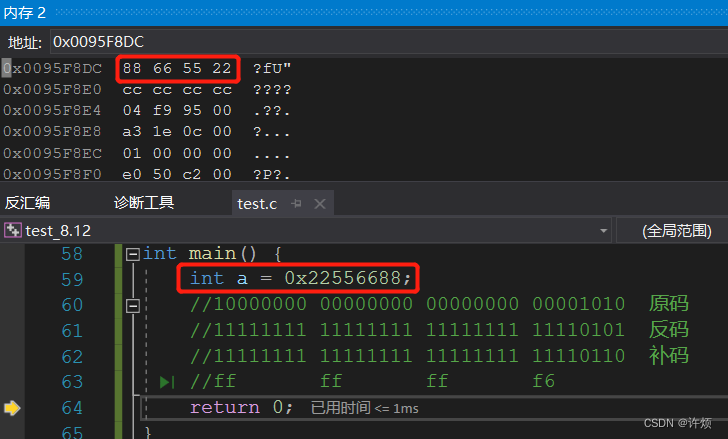
Task: Click the elapsed time hint 已用时间 <= 1ms
Action: (364, 408)
